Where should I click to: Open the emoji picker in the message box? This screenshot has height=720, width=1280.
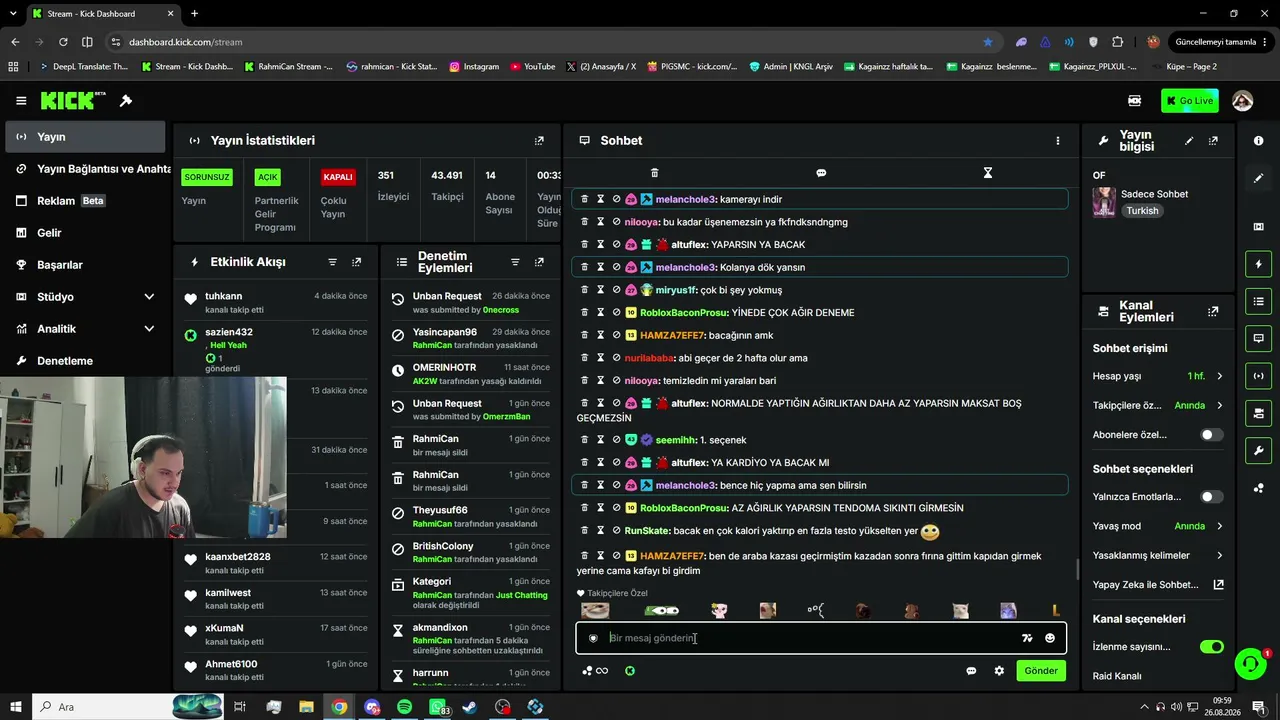click(1049, 638)
